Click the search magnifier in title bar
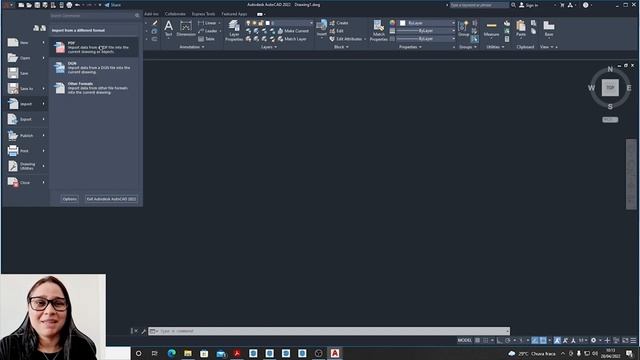The image size is (640, 360). (513, 5)
